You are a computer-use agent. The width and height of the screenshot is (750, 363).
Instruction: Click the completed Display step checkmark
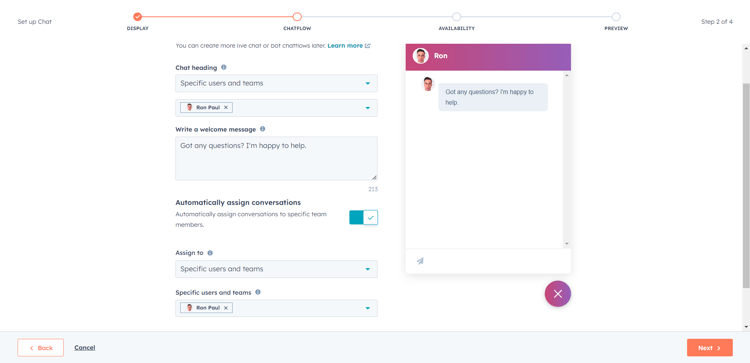pyautogui.click(x=138, y=17)
